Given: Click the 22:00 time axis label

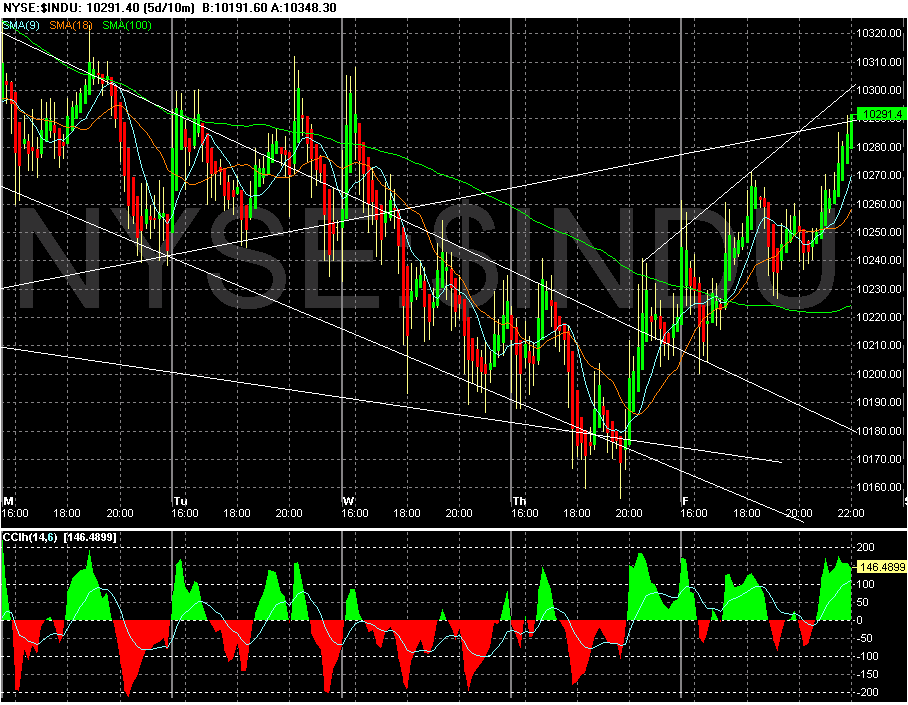Looking at the screenshot, I should (851, 513).
